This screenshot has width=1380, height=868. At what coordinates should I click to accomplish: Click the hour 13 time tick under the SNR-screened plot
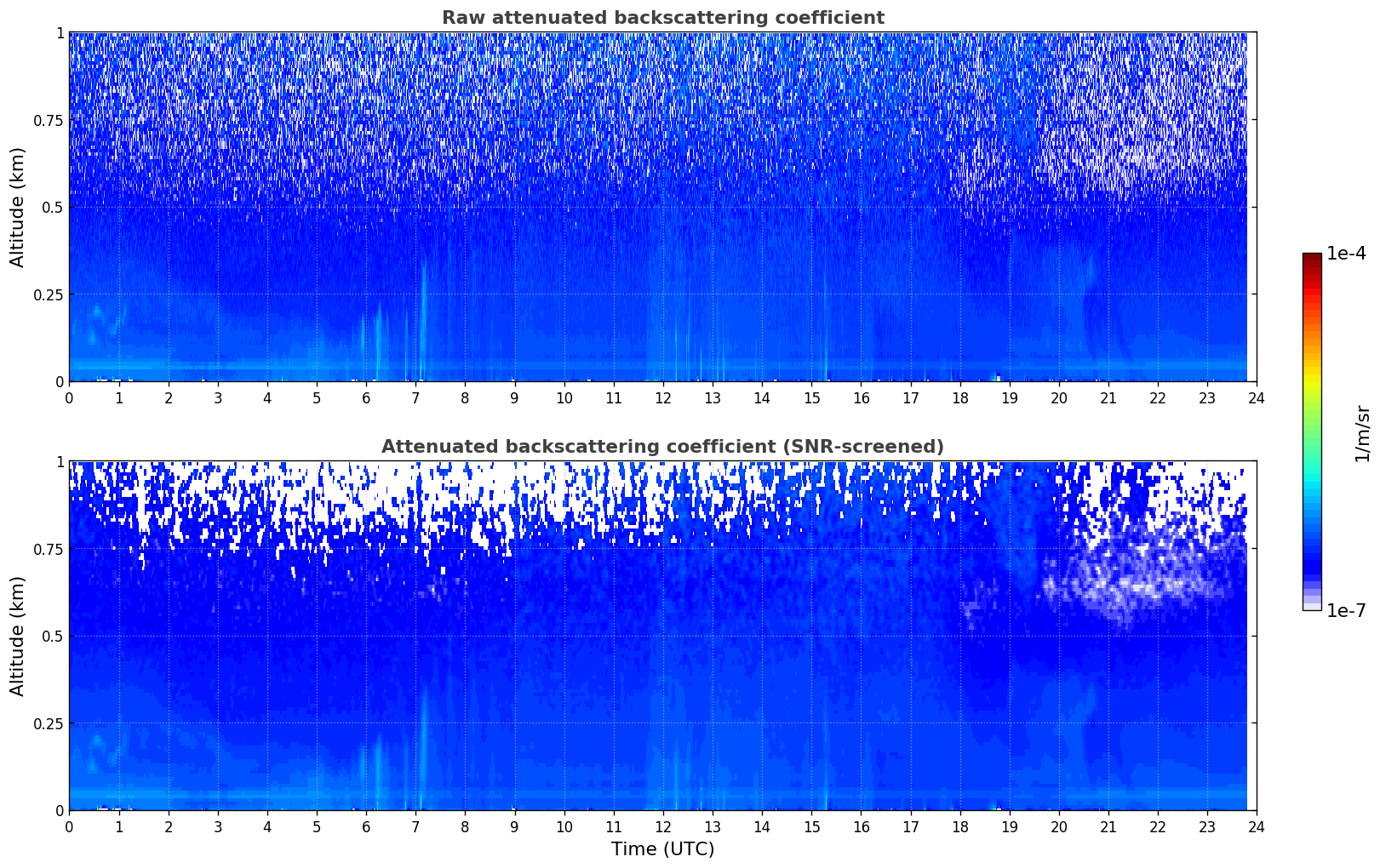pos(713,826)
